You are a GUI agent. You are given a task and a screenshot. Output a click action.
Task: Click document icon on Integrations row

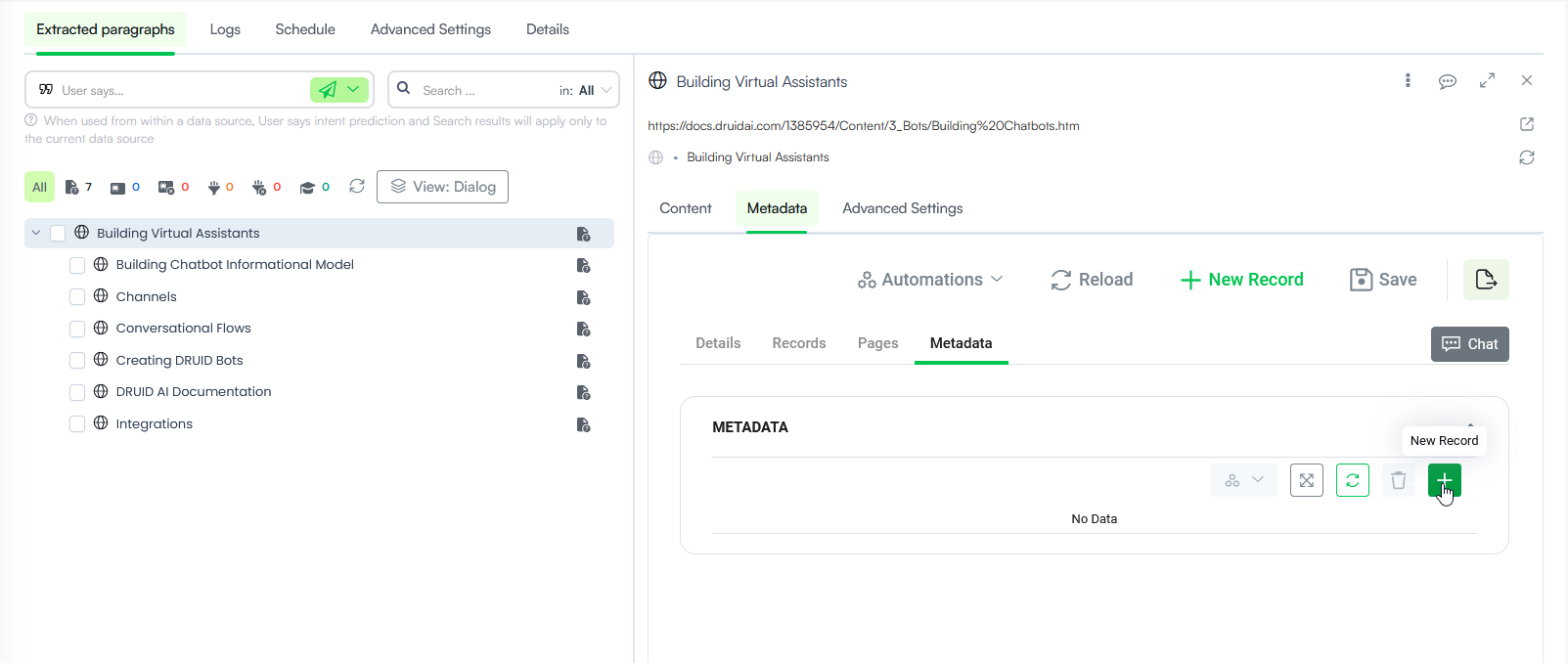tap(583, 424)
